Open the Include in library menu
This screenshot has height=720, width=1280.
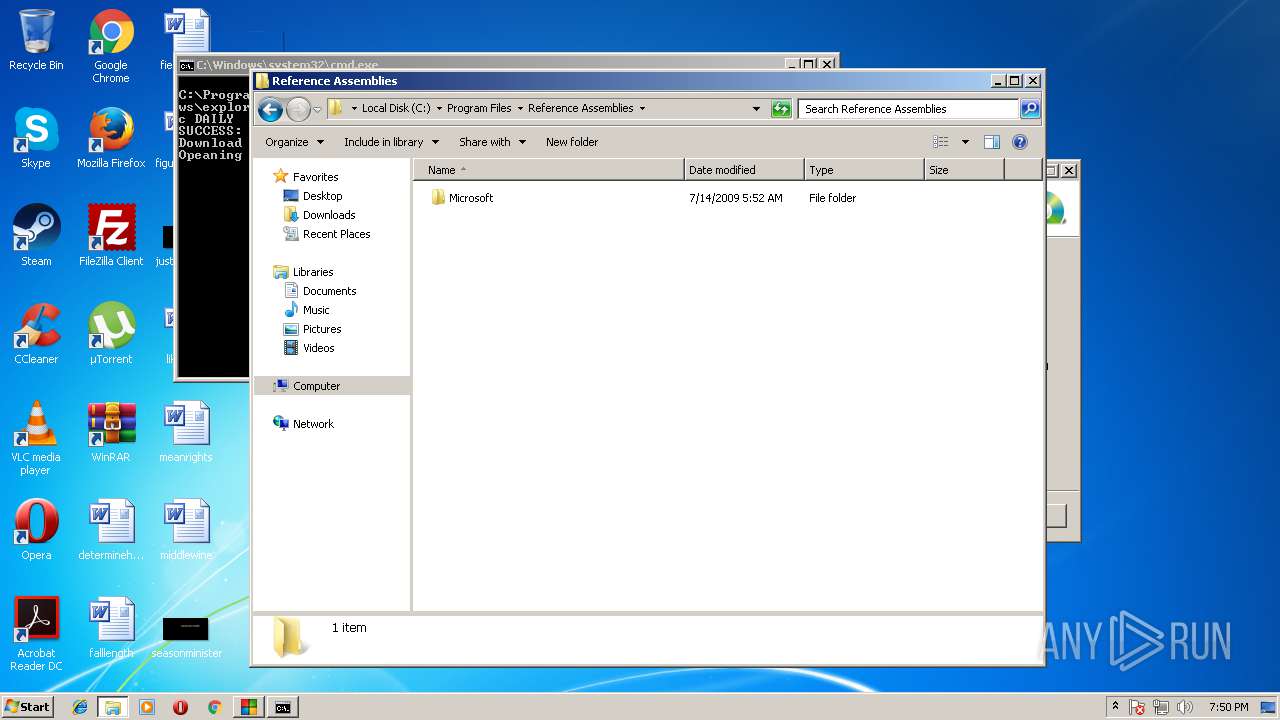click(391, 142)
